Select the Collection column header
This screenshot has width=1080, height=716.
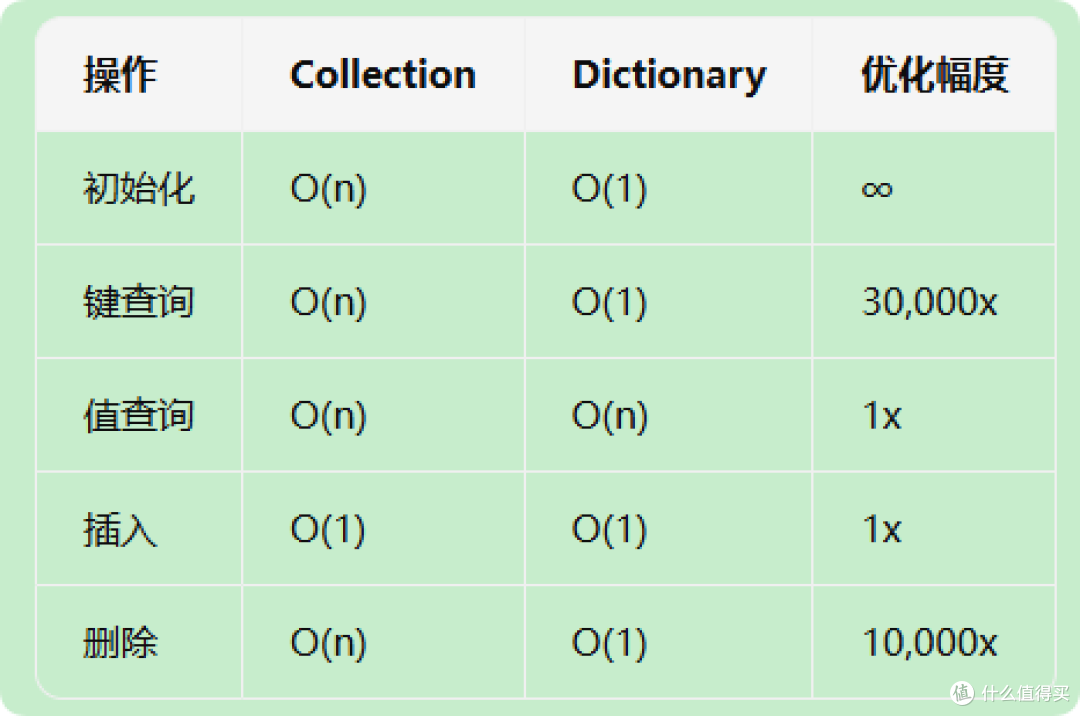(x=383, y=74)
